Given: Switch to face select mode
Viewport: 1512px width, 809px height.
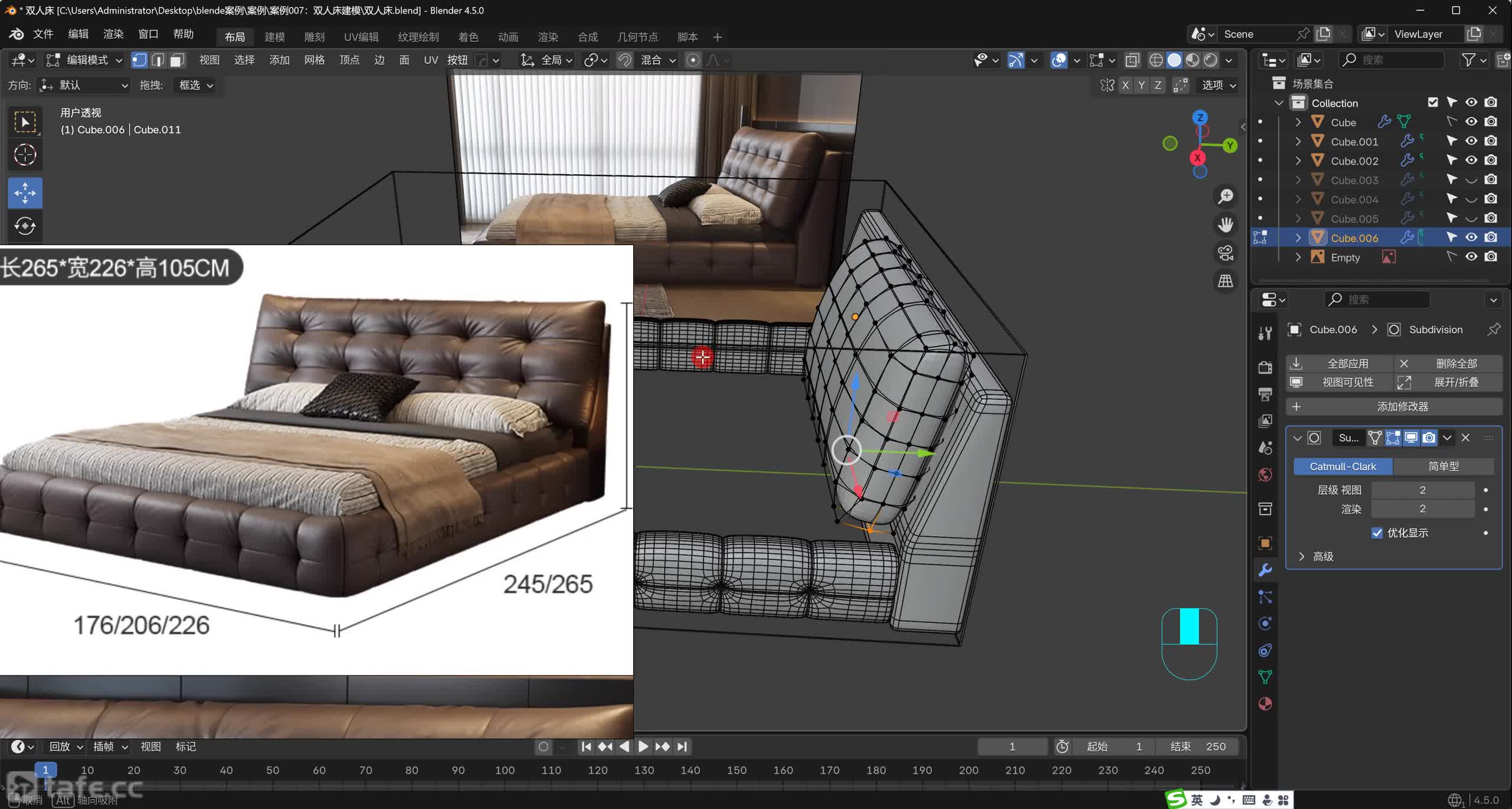Looking at the screenshot, I should [x=177, y=60].
